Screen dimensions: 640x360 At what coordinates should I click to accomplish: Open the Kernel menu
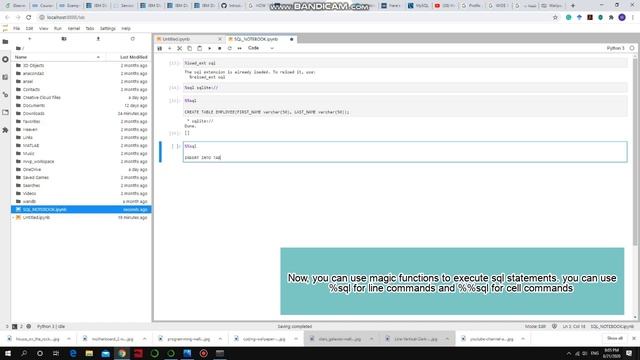click(73, 29)
